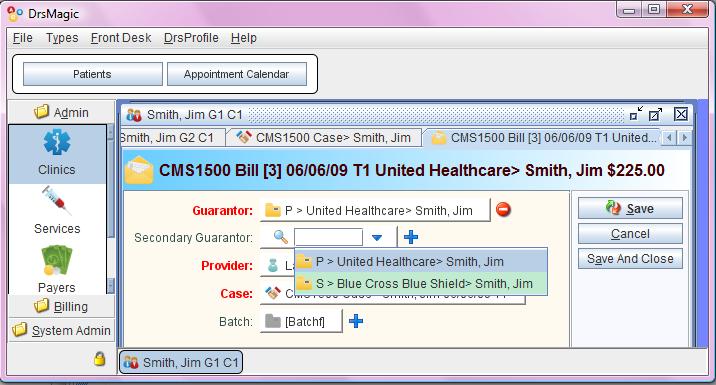Open the Payers money icon
The width and height of the screenshot is (716, 385).
pyautogui.click(x=57, y=260)
